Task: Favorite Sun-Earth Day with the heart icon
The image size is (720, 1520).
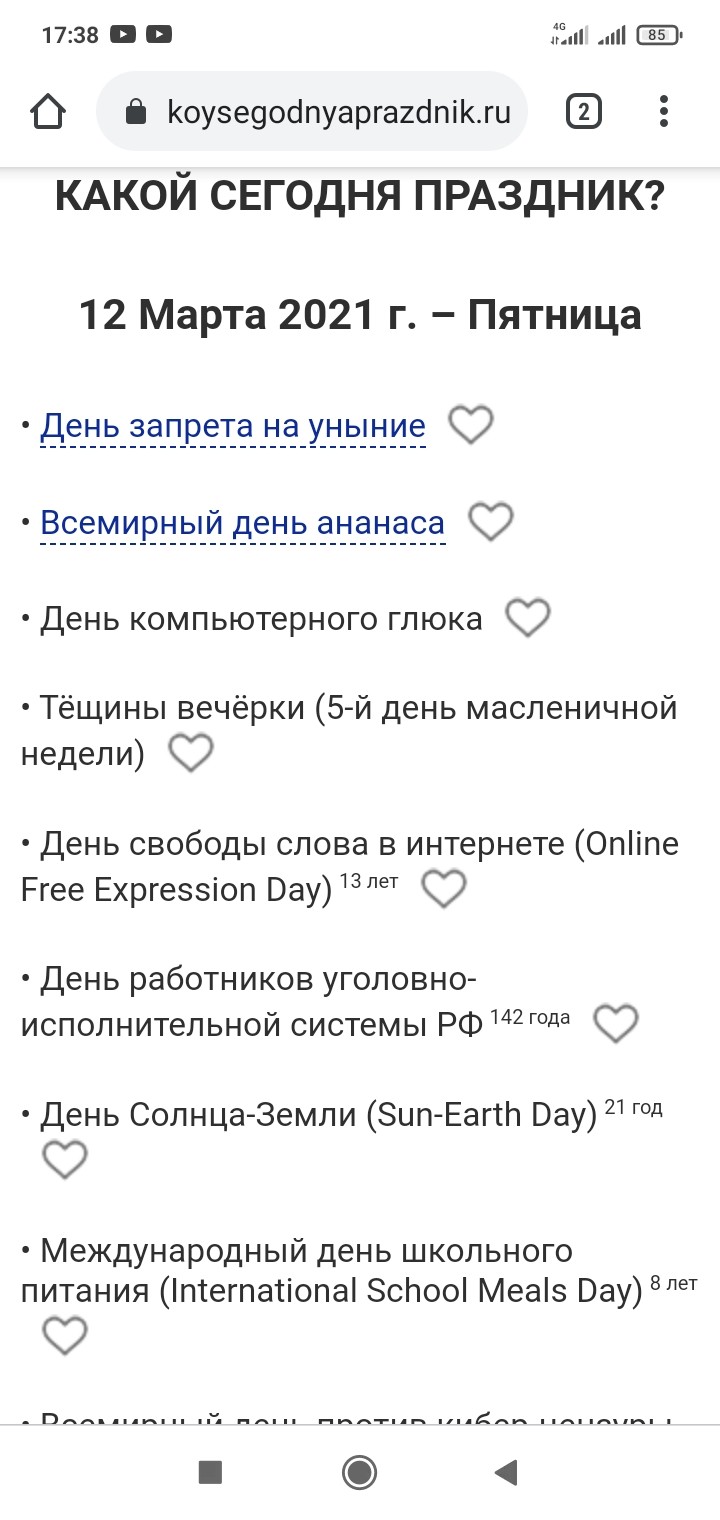Action: point(65,1160)
